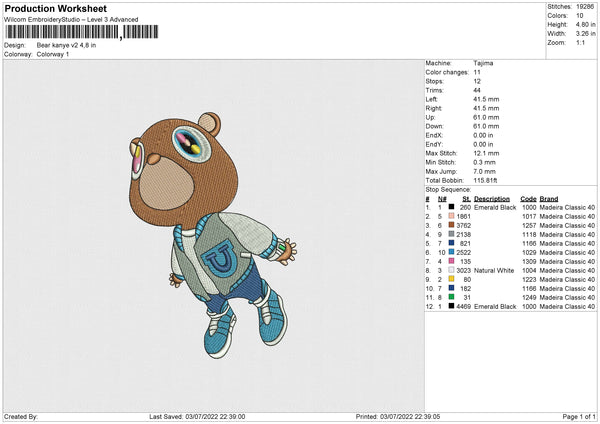Screen dimensions: 600x424
Task: Click the 'EndY:' label
Action: coord(434,144)
